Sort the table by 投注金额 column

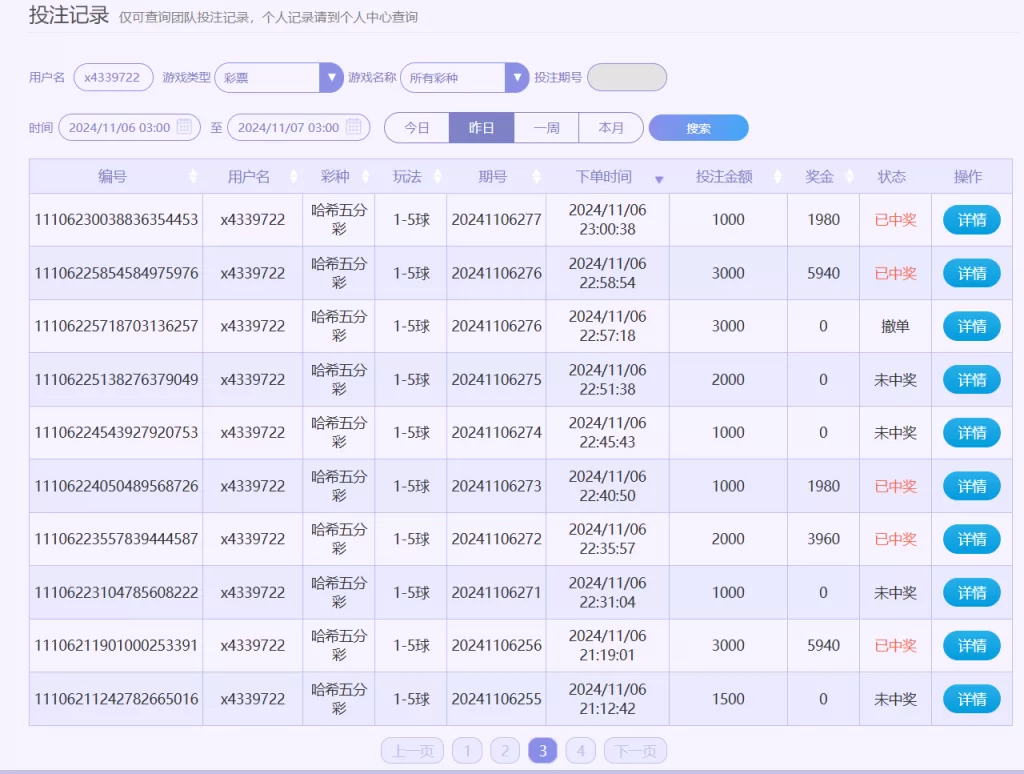[777, 176]
